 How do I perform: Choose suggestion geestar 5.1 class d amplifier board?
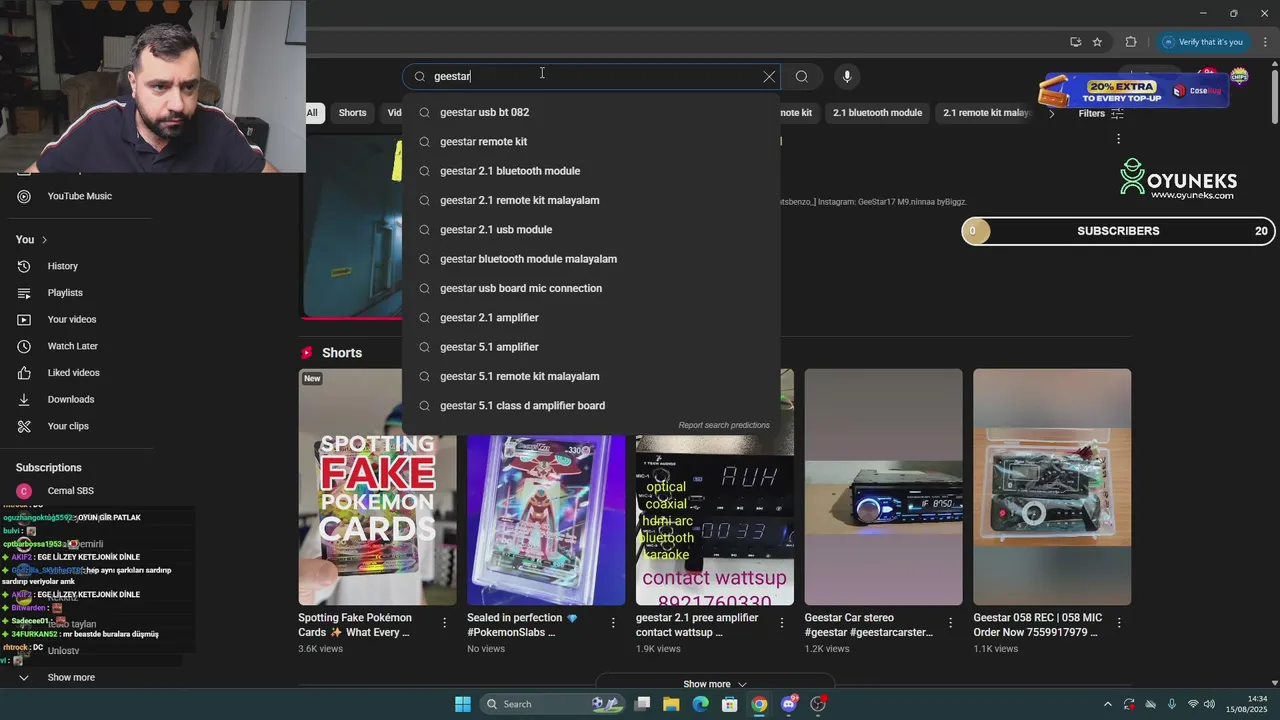590,406
